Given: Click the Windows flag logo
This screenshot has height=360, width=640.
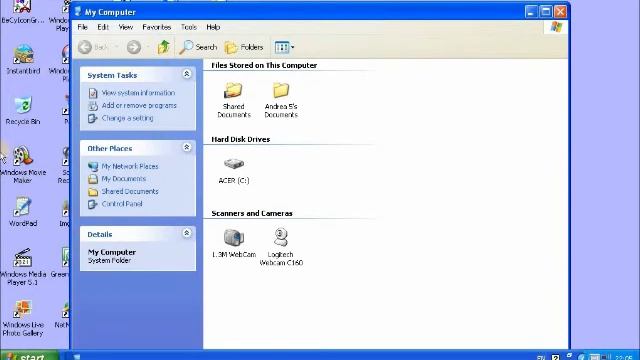Looking at the screenshot, I should (x=556, y=27).
